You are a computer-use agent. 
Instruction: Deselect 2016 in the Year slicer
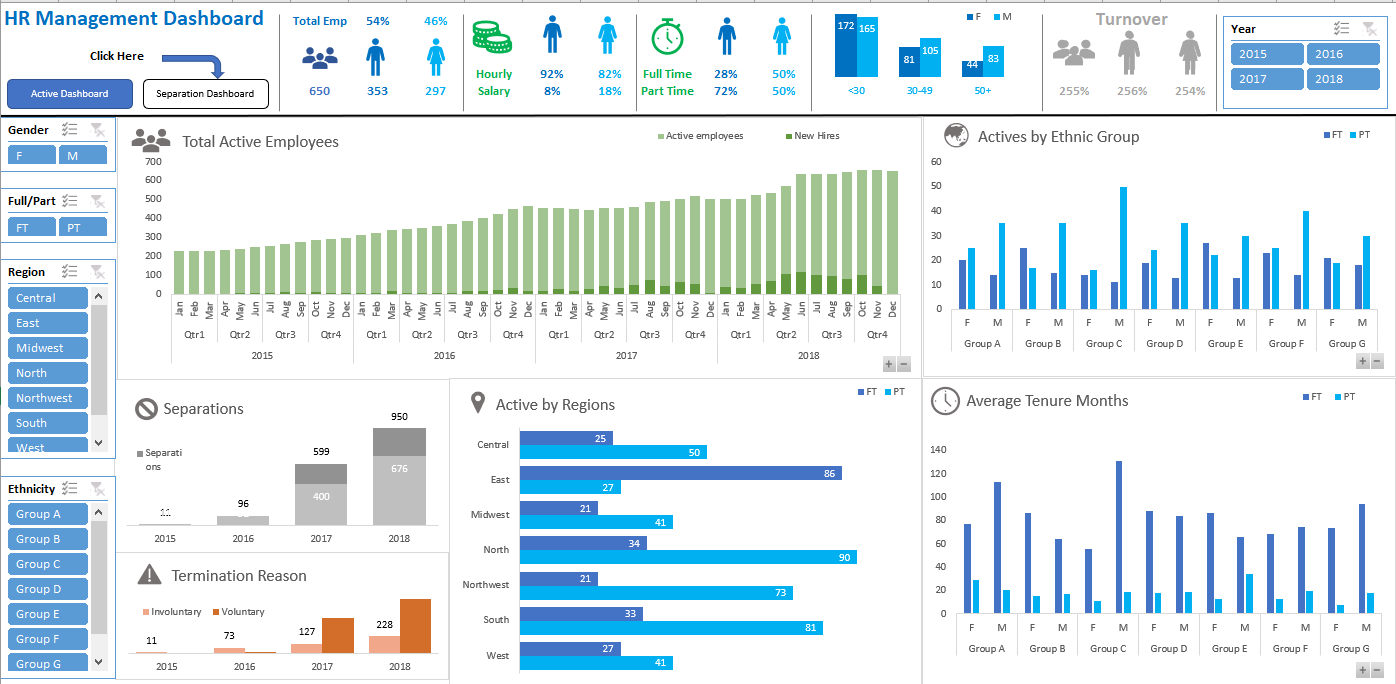tap(1343, 53)
